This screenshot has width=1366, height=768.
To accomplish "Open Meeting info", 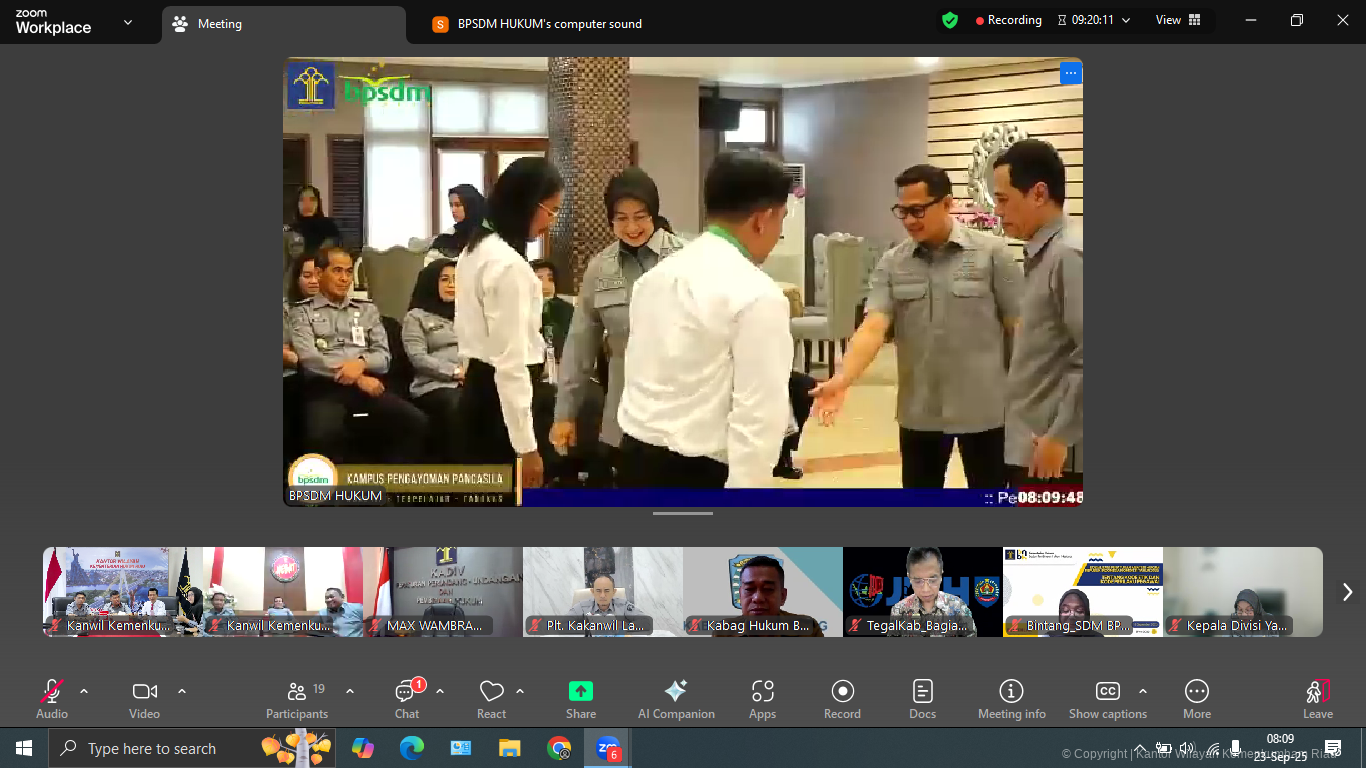I will (1011, 692).
